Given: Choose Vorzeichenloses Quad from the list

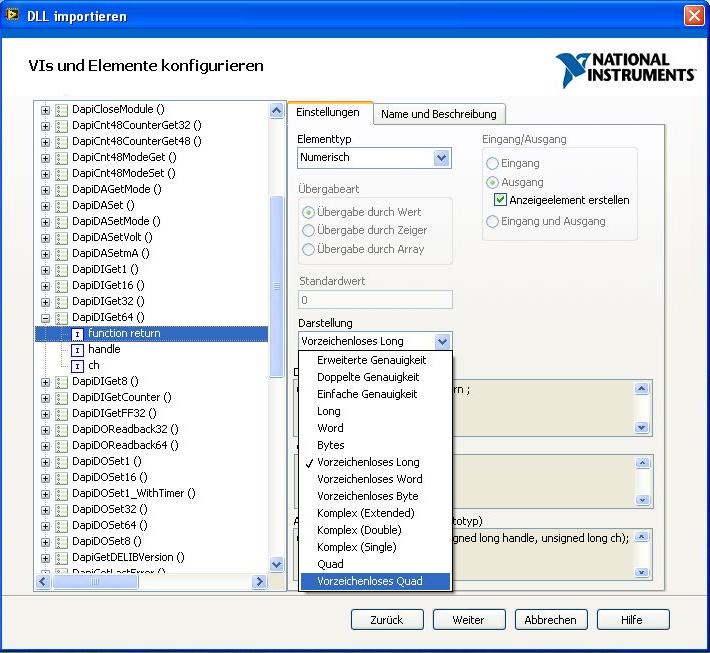Looking at the screenshot, I should 370,581.
